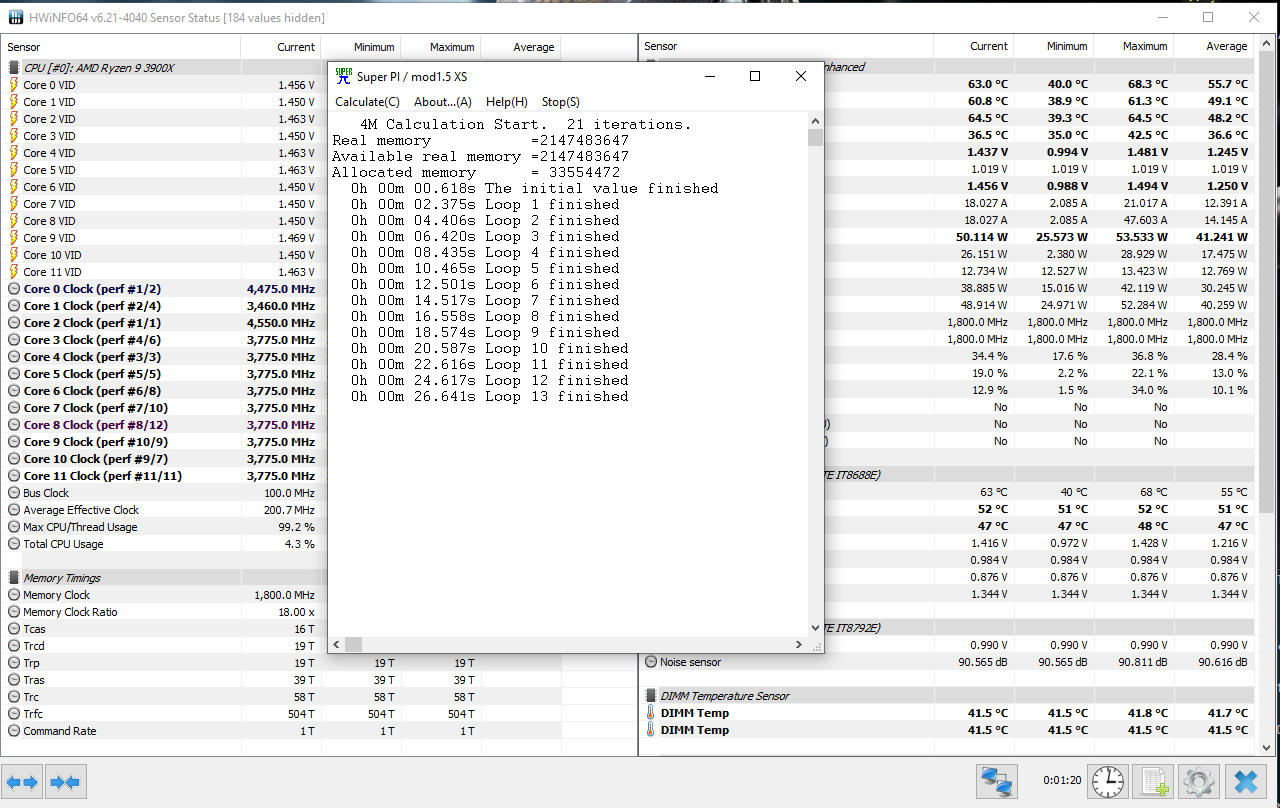The width and height of the screenshot is (1280, 808).
Task: Click the '4M Calculation Start' line
Action: click(525, 125)
